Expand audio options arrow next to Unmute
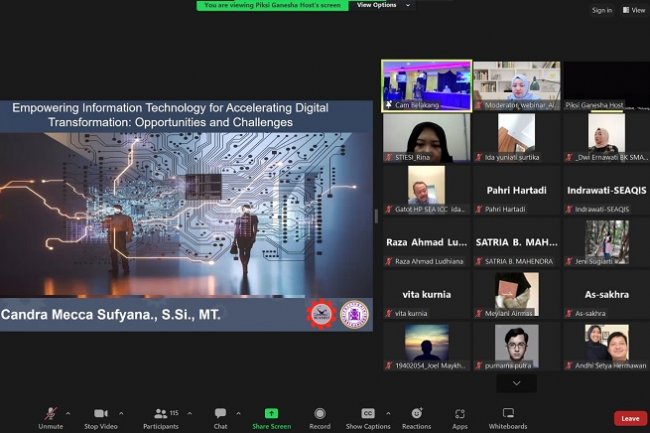Viewport: 650px width, 433px height. pos(68,412)
